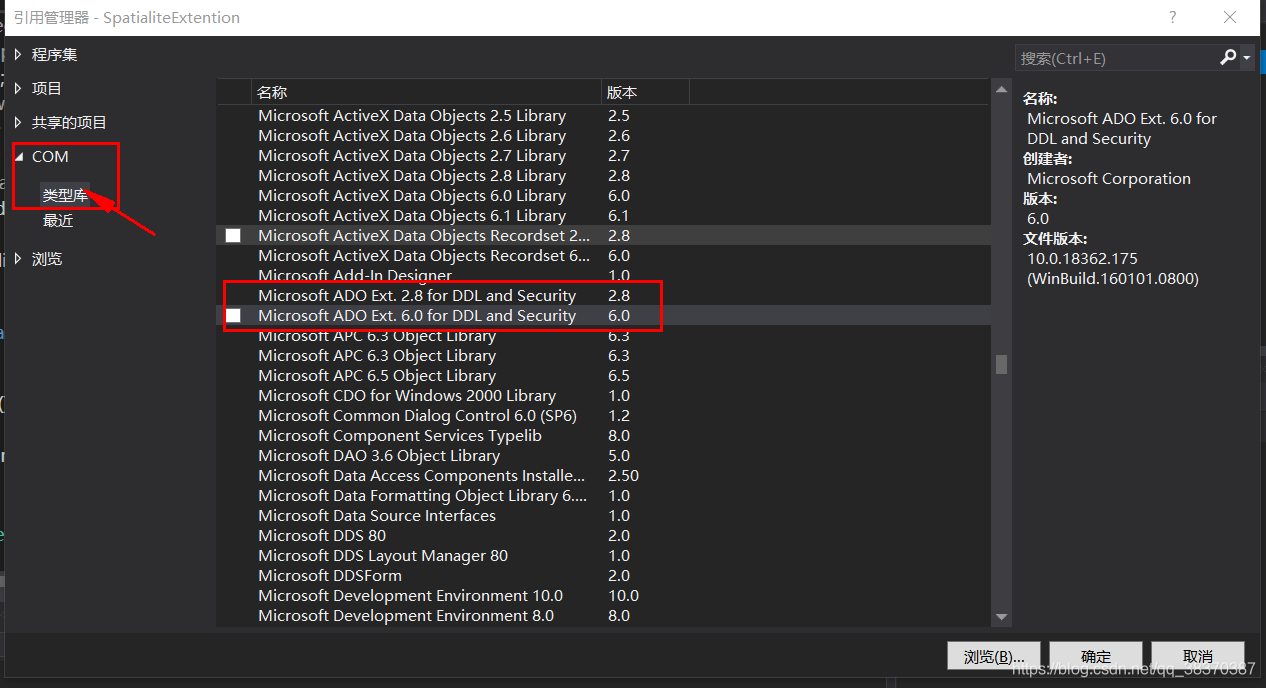This screenshot has height=688, width=1266.
Task: Select Microsoft Development Environment 8.0
Action: (x=604, y=616)
